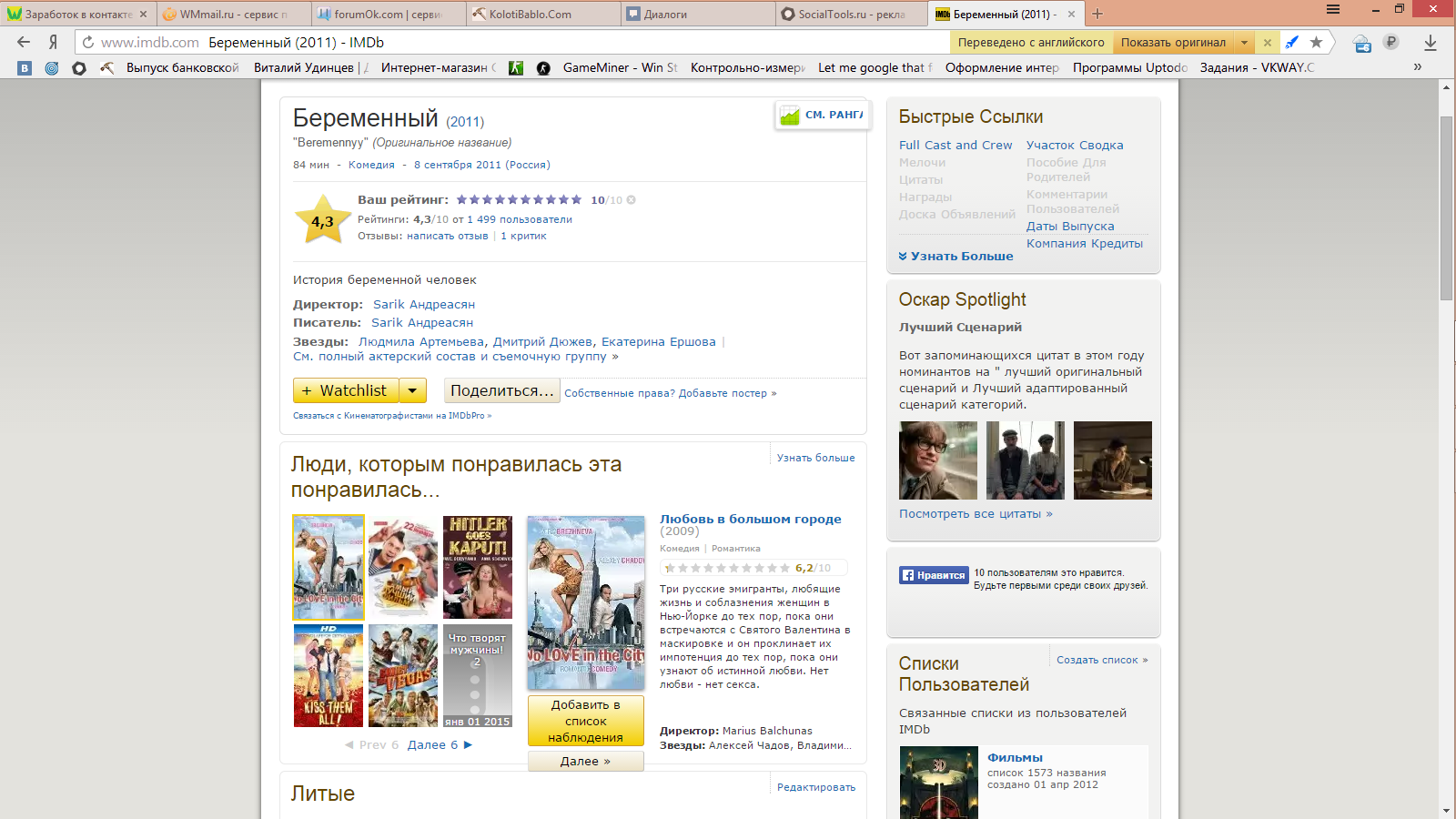Click Добавить в список наблюдения button

(x=586, y=721)
